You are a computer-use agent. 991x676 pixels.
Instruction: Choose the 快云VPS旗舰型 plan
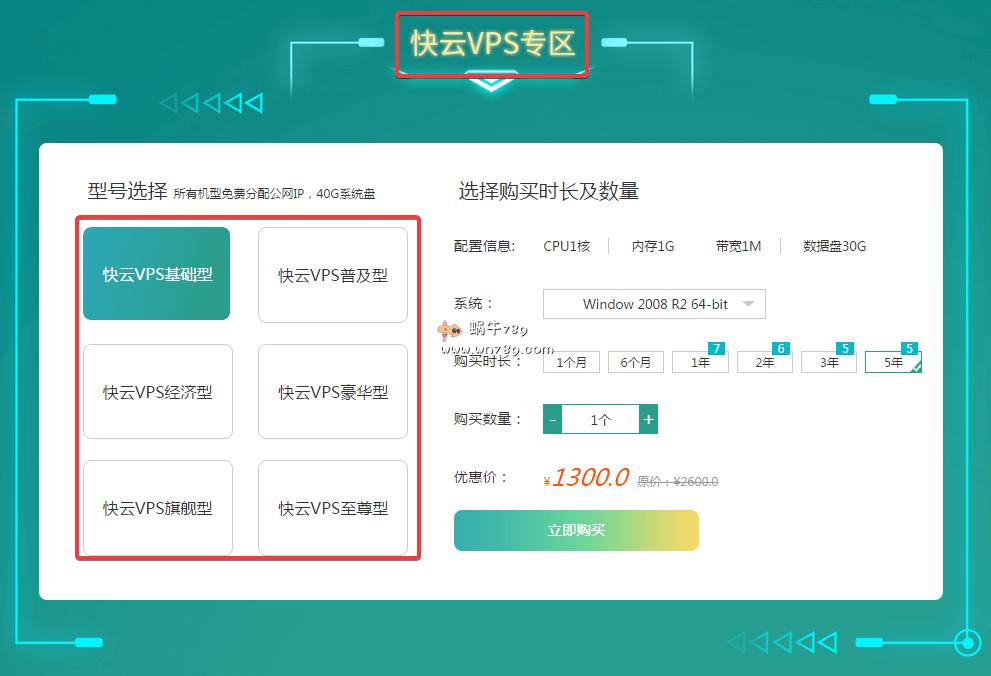click(x=157, y=507)
